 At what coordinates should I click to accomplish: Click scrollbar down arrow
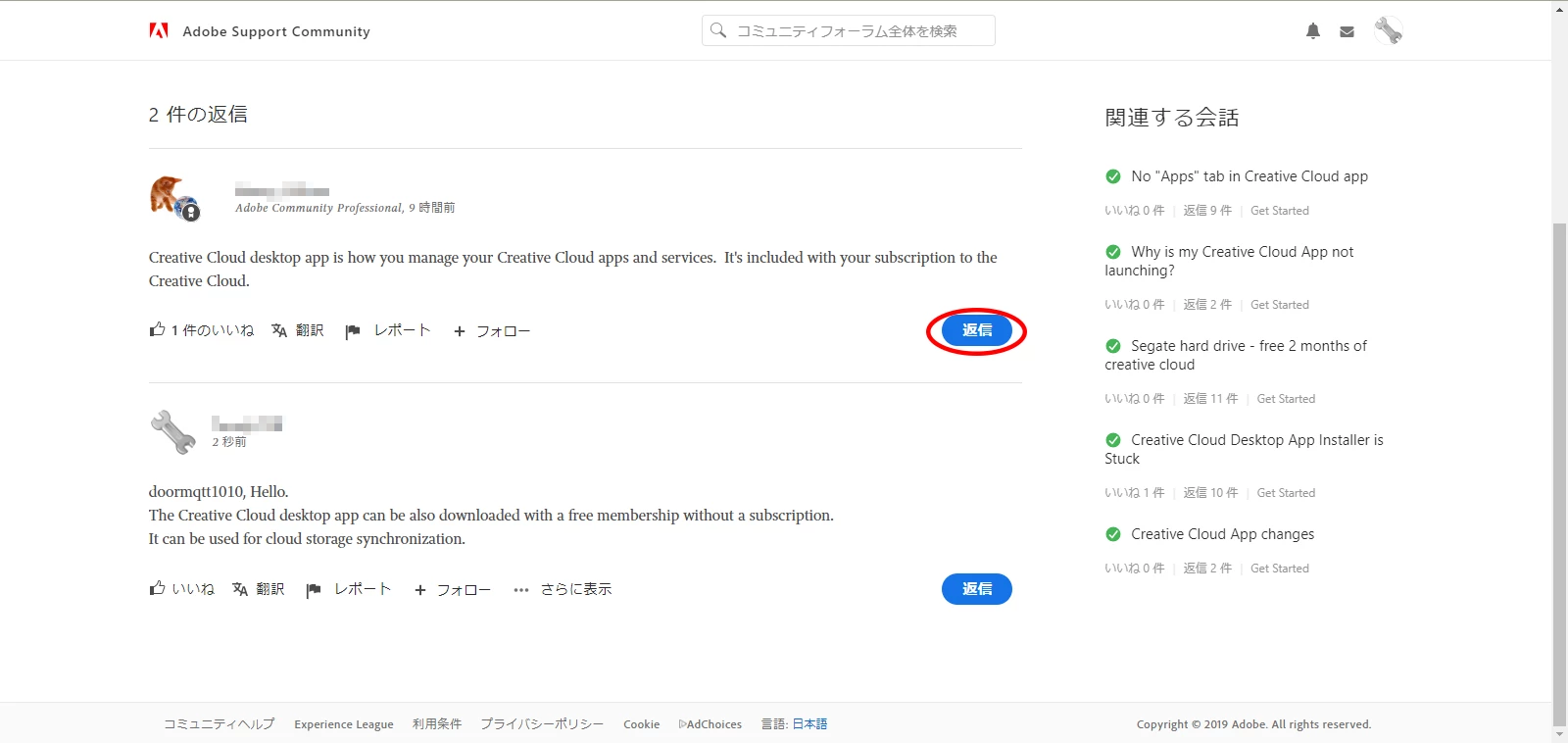point(1560,734)
